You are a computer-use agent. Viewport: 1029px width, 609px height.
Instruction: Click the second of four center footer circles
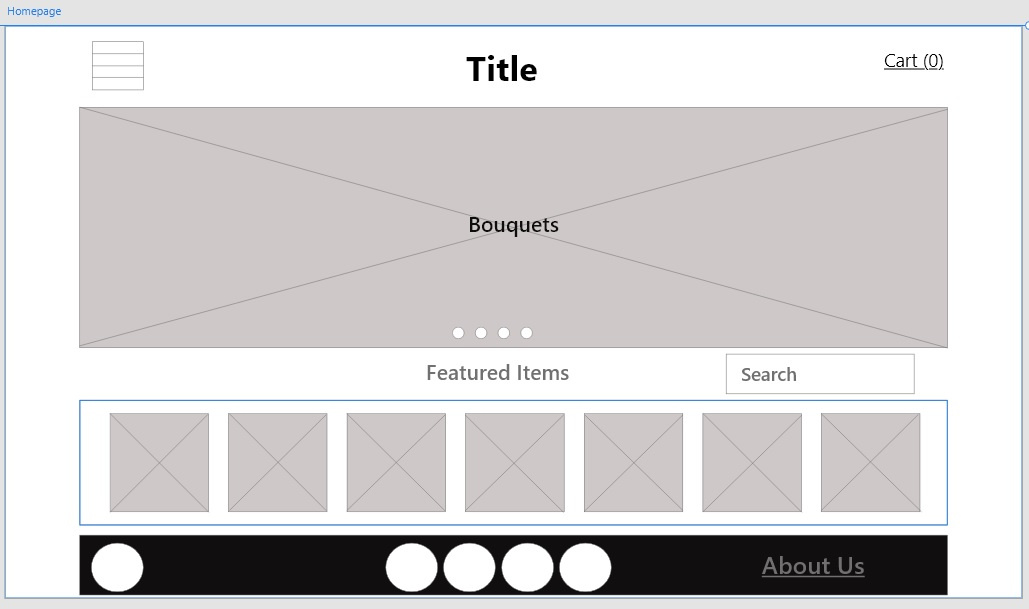coord(469,567)
